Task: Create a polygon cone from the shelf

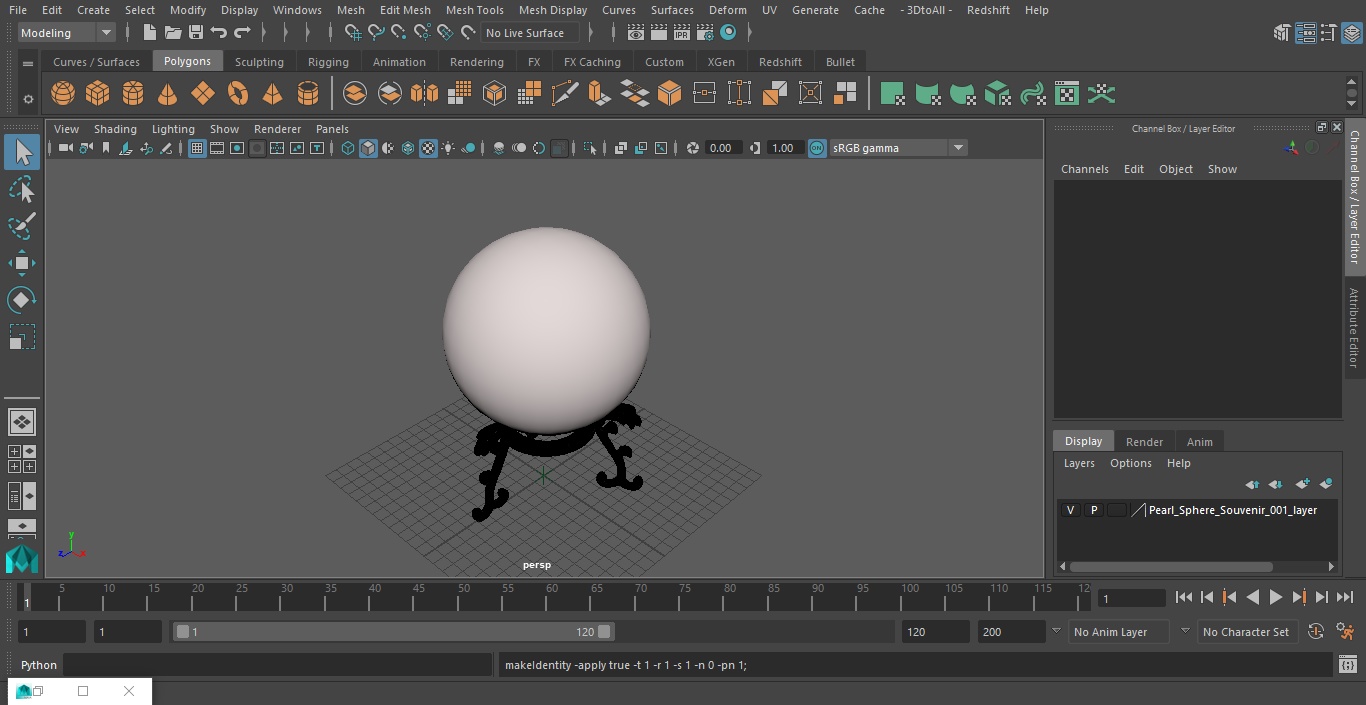Action: click(x=168, y=94)
